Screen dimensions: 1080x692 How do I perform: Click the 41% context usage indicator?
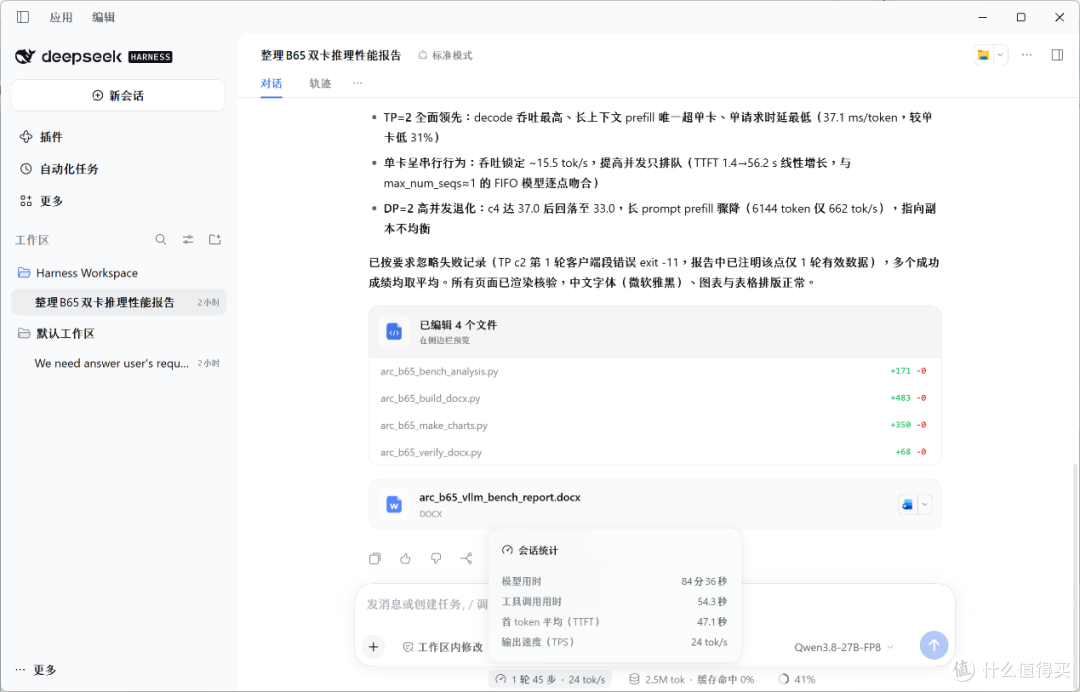pyautogui.click(x=796, y=679)
